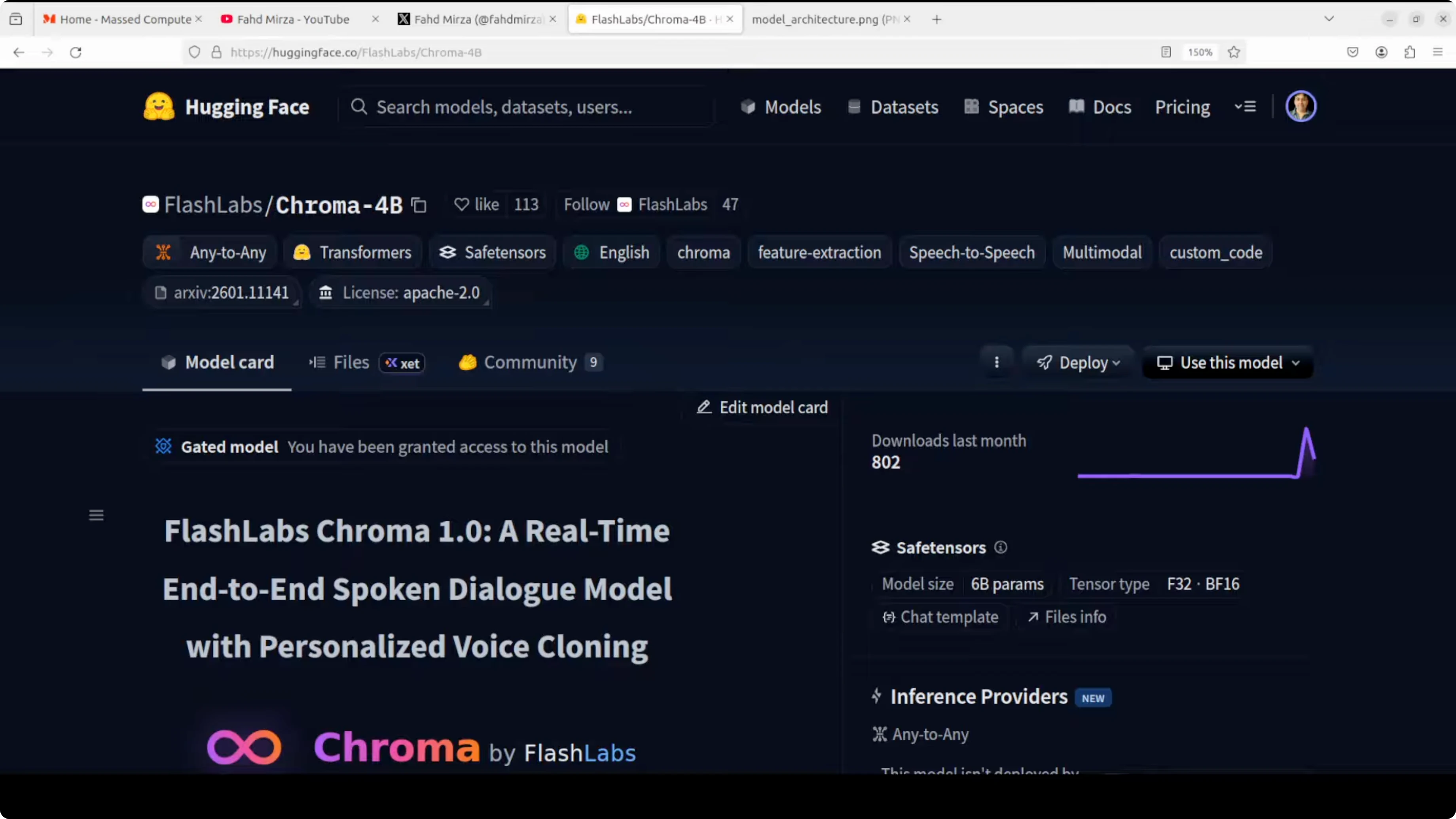Open the Spaces section from navigation

(x=1016, y=107)
